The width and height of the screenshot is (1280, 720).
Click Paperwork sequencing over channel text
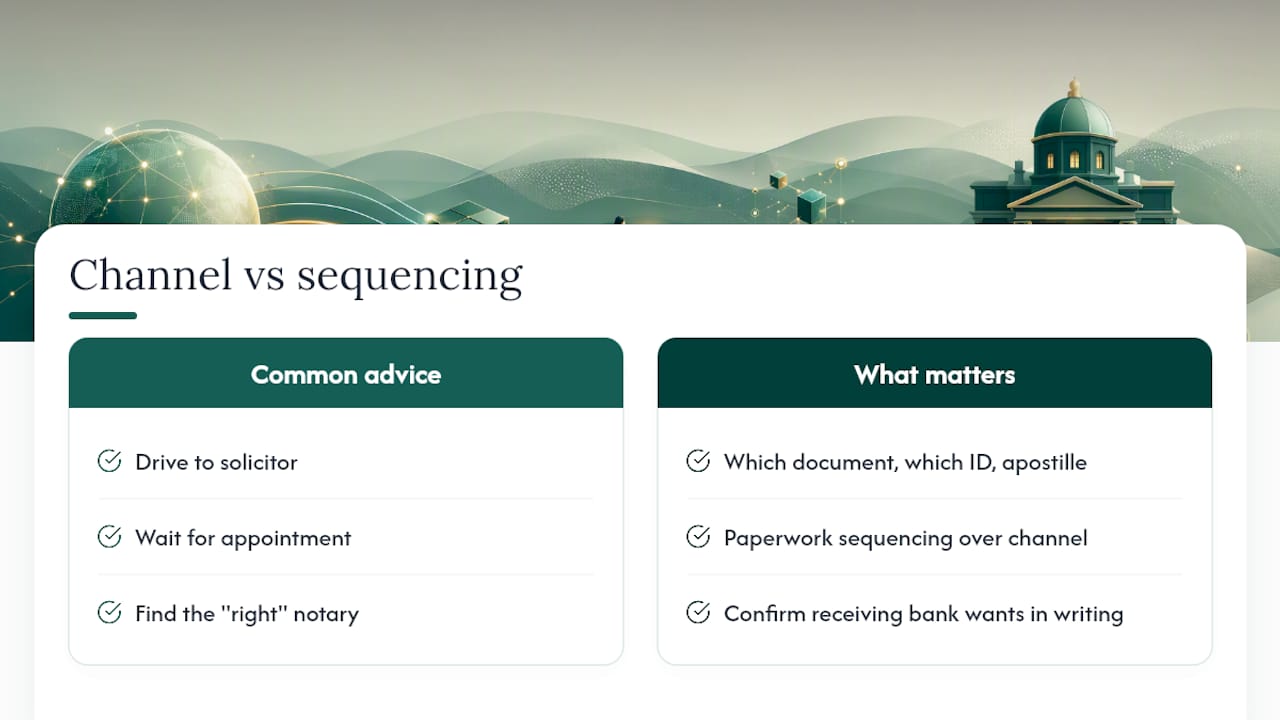[x=906, y=538]
